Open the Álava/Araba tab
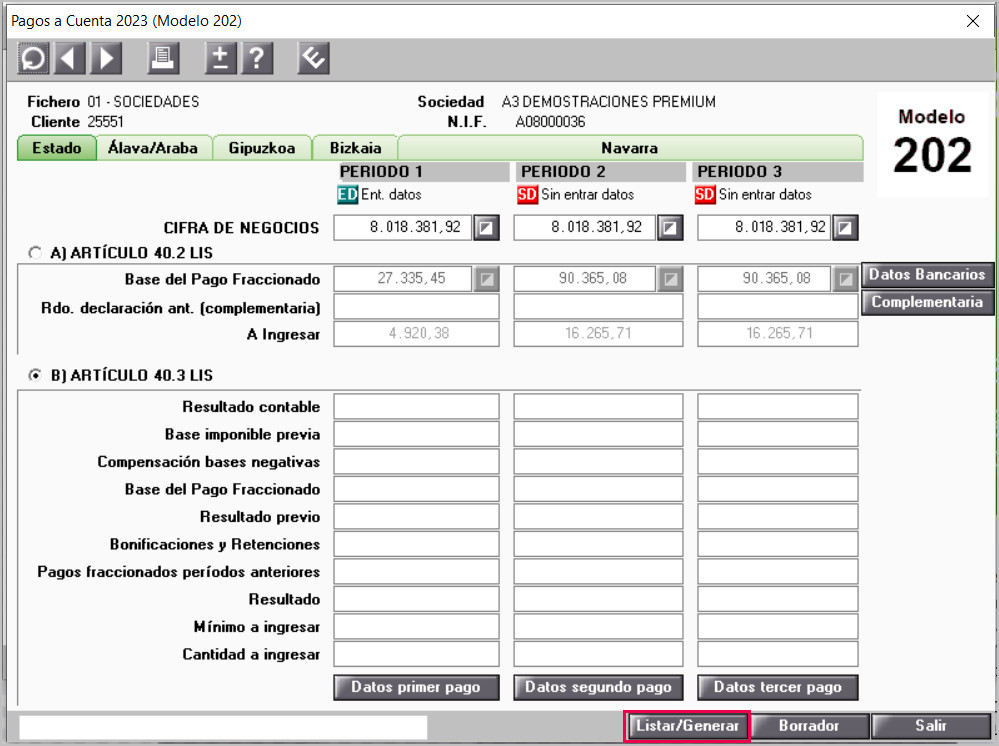Viewport: 999px width, 746px height. (x=153, y=148)
